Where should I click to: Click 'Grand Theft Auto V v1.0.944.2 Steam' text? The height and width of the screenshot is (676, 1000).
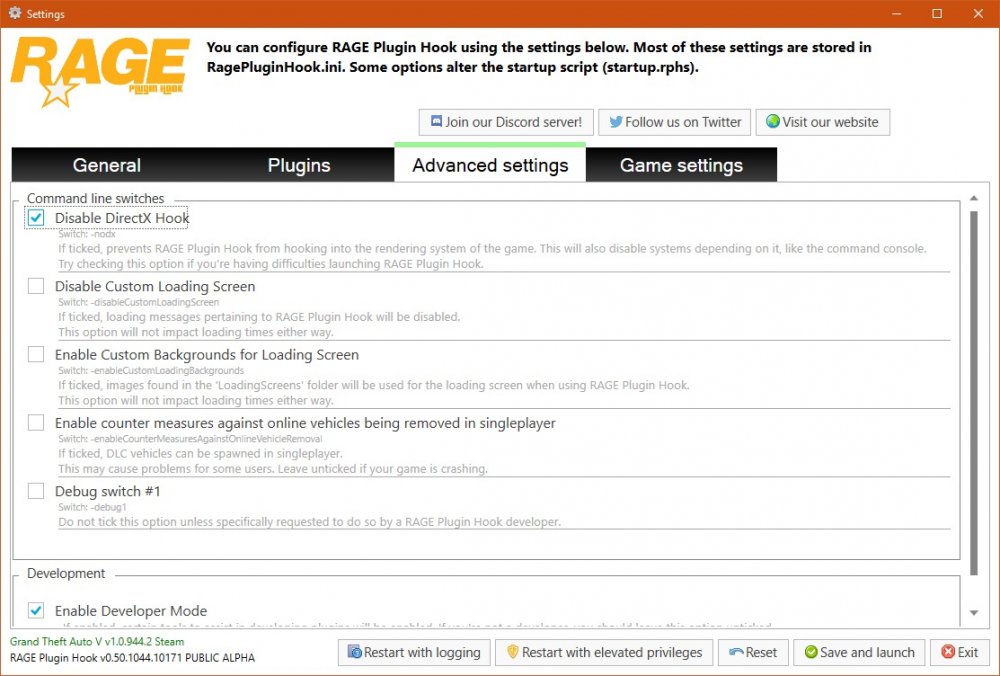point(97,642)
